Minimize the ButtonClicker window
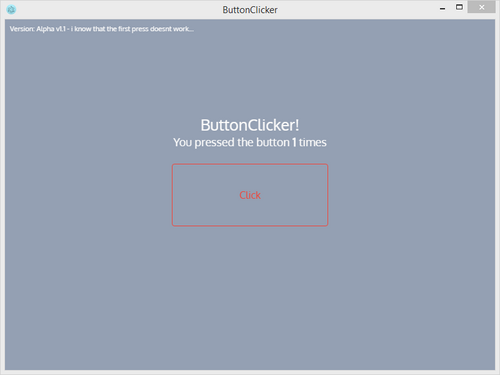Image resolution: width=500 pixels, height=375 pixels. click(442, 9)
